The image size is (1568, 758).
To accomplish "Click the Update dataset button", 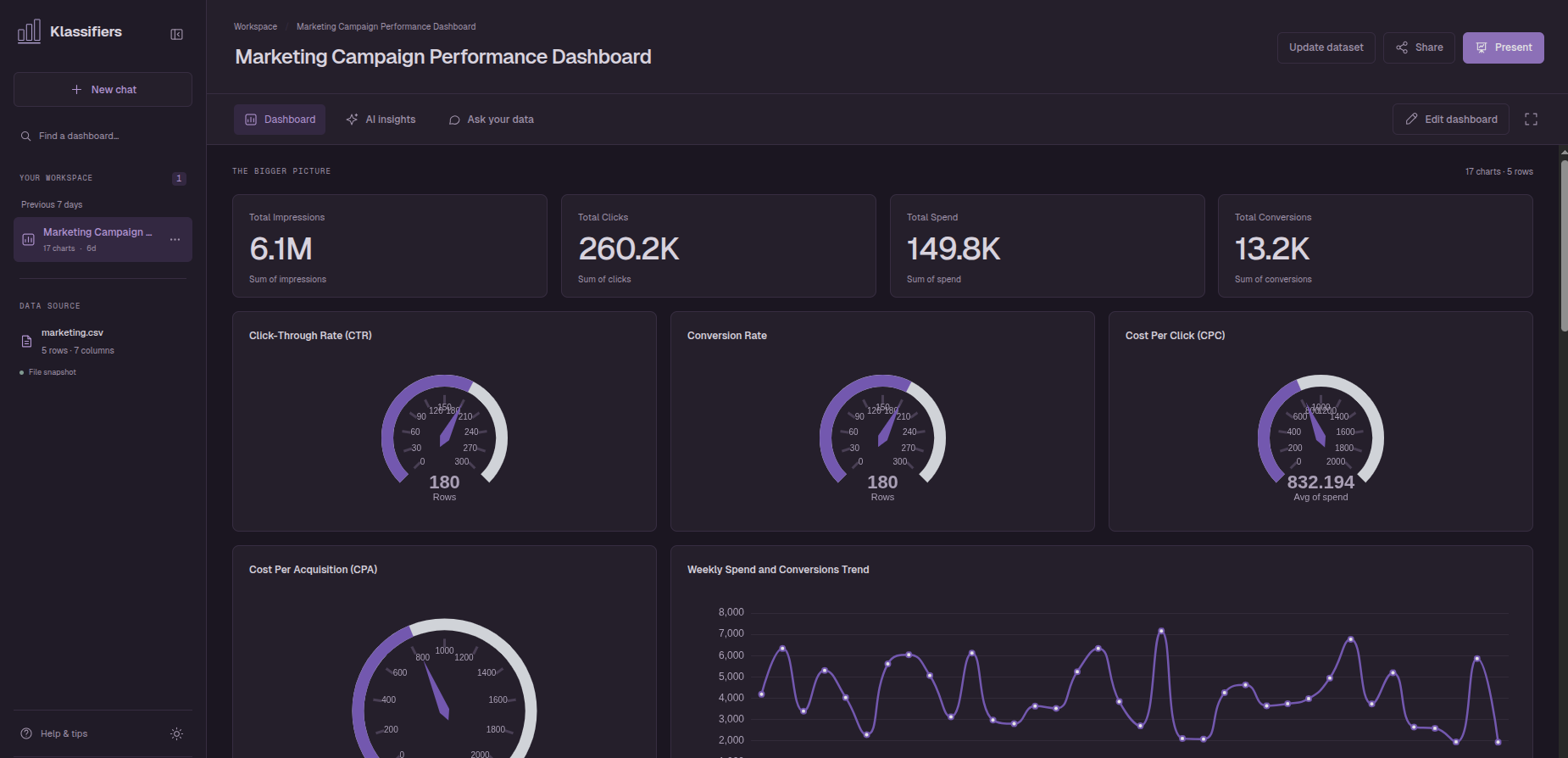I will pos(1326,47).
